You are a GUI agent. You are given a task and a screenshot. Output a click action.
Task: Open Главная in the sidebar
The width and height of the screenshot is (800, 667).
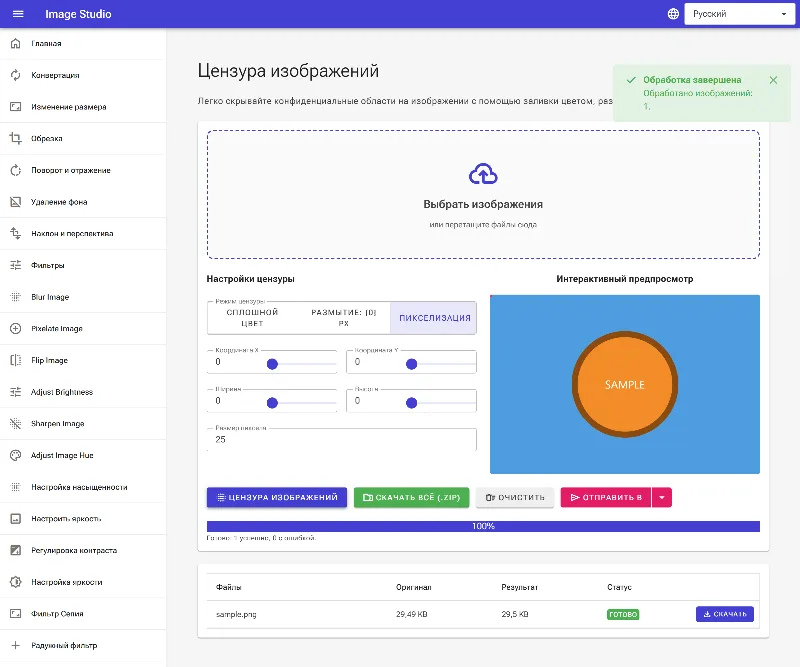click(83, 43)
